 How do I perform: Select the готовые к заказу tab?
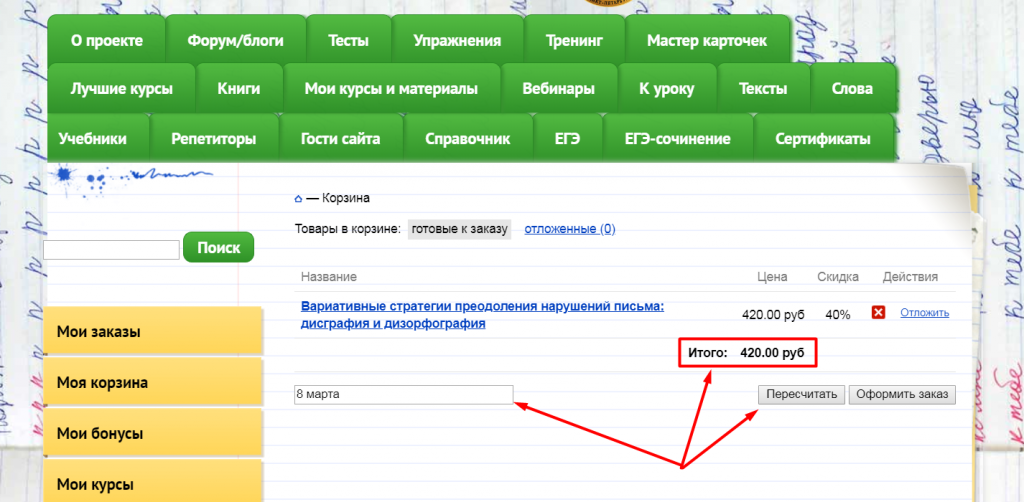460,229
